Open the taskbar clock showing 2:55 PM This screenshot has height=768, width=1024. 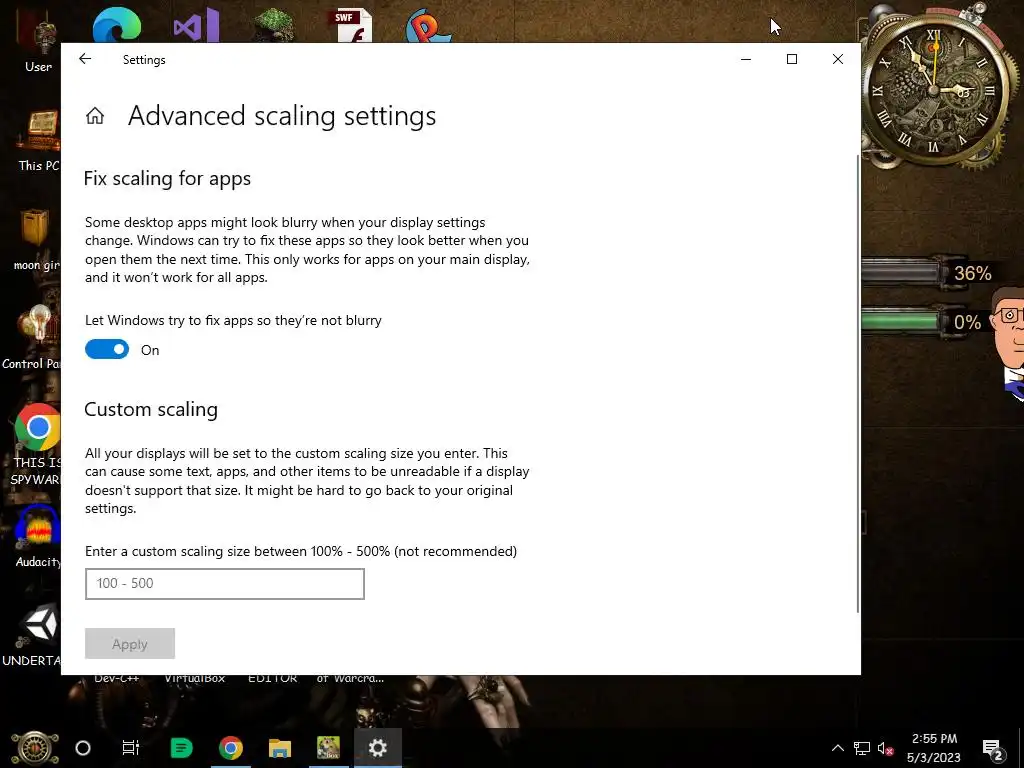pyautogui.click(x=935, y=748)
